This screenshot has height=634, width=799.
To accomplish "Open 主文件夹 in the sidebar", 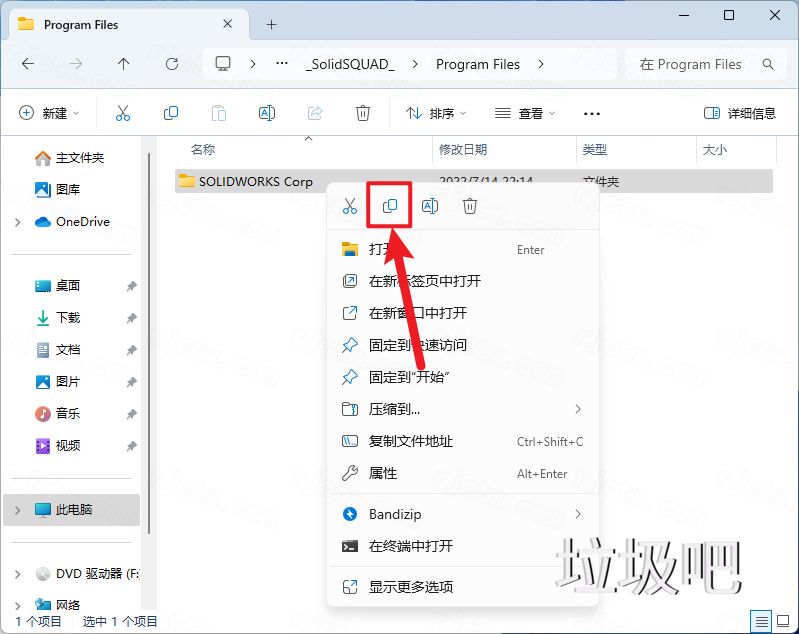I will point(71,158).
